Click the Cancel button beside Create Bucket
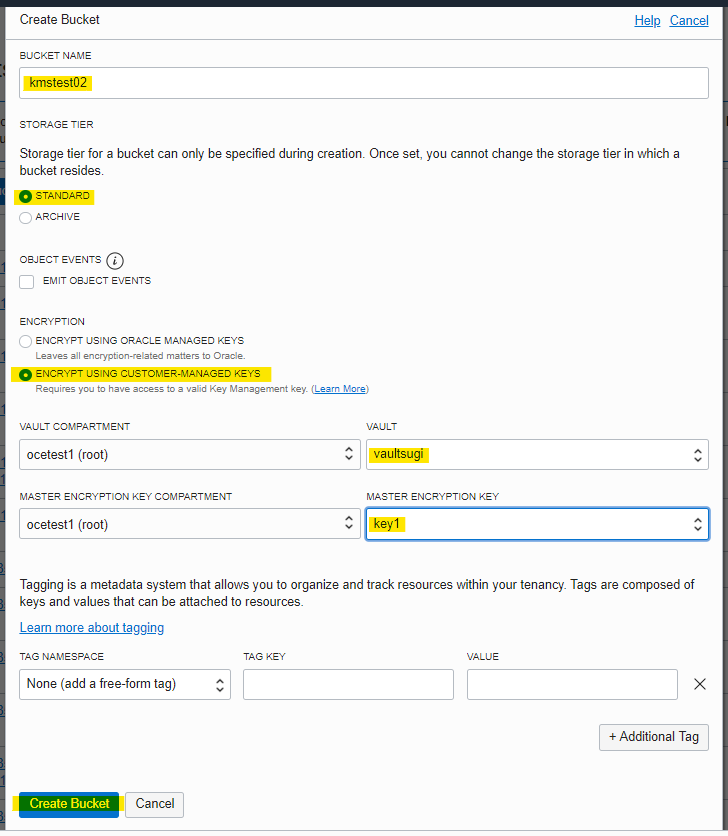Image resolution: width=728 pixels, height=836 pixels. (x=155, y=804)
